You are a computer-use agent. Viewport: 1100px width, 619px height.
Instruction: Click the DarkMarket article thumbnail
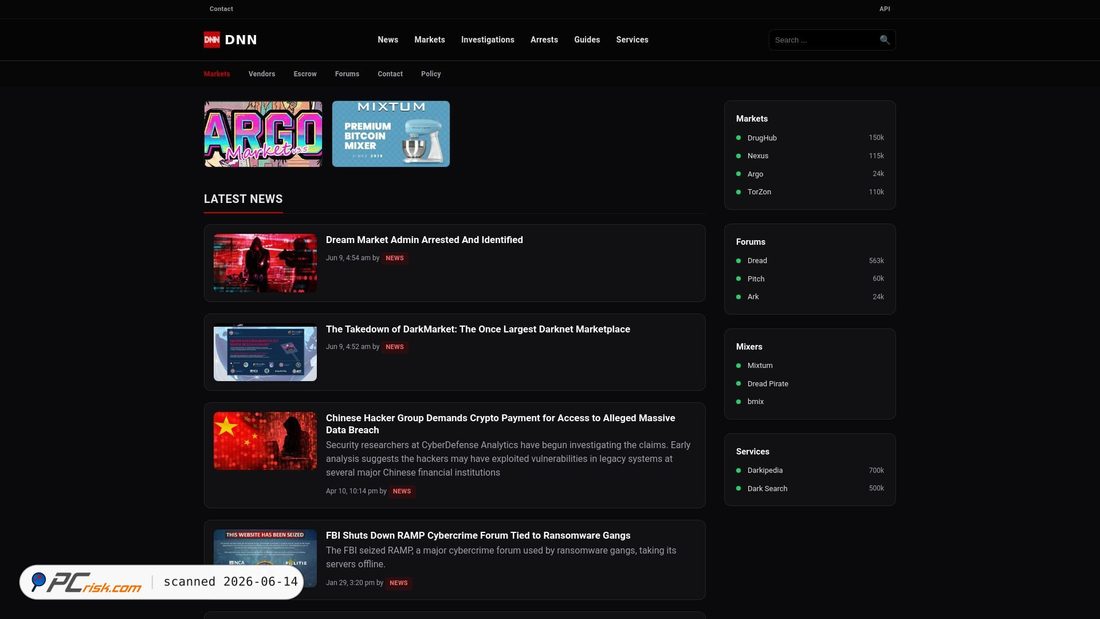(x=265, y=352)
